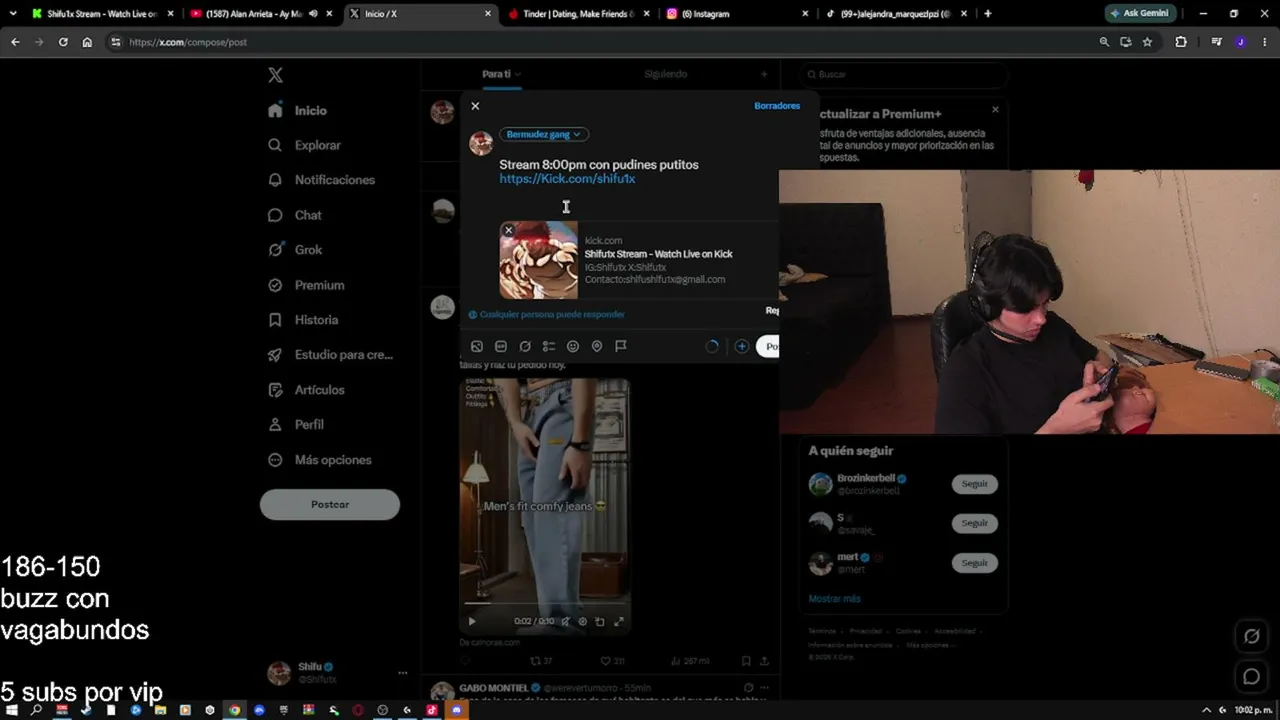Click the flag icon in composer toolbar

(x=621, y=346)
